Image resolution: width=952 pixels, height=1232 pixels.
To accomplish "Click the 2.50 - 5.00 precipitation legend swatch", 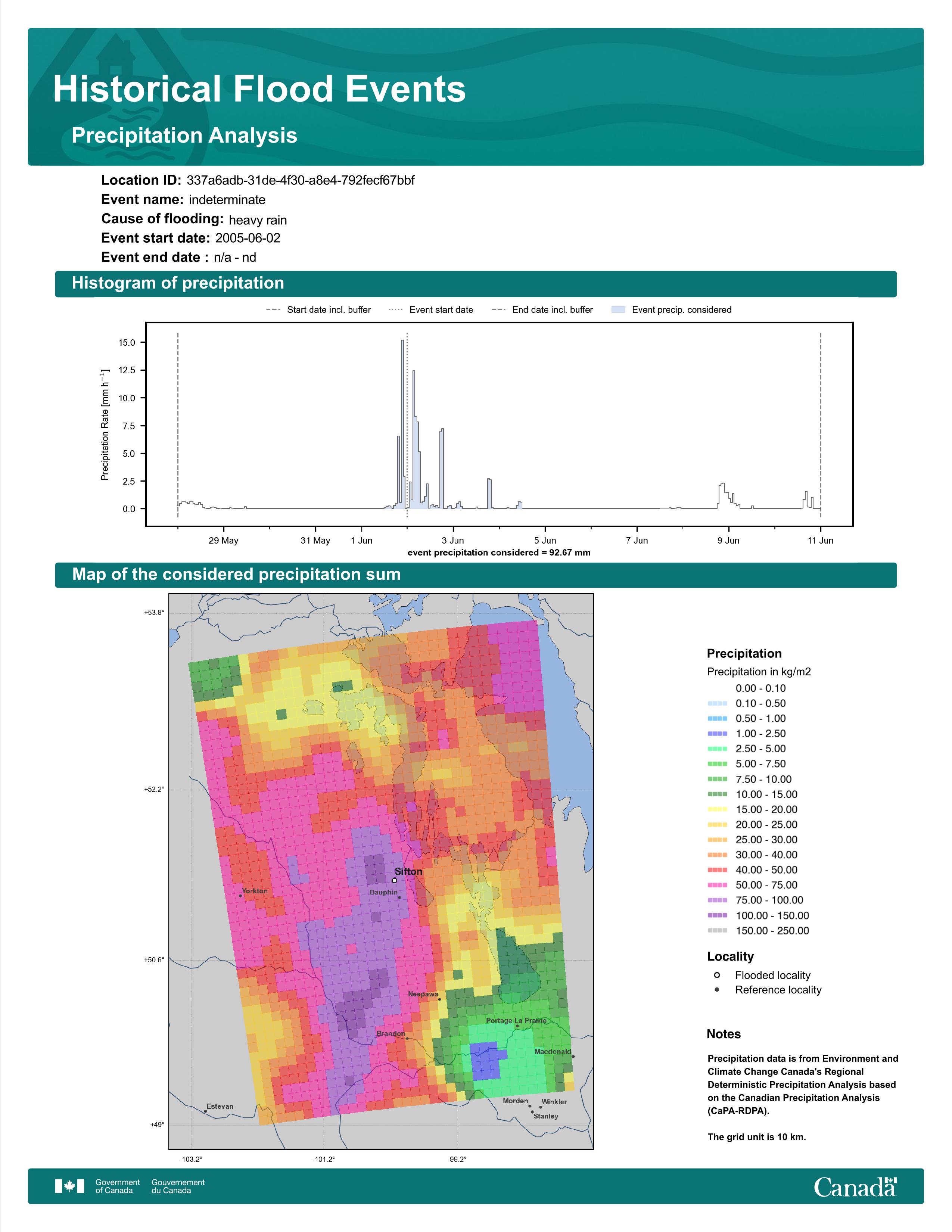I will tap(718, 749).
